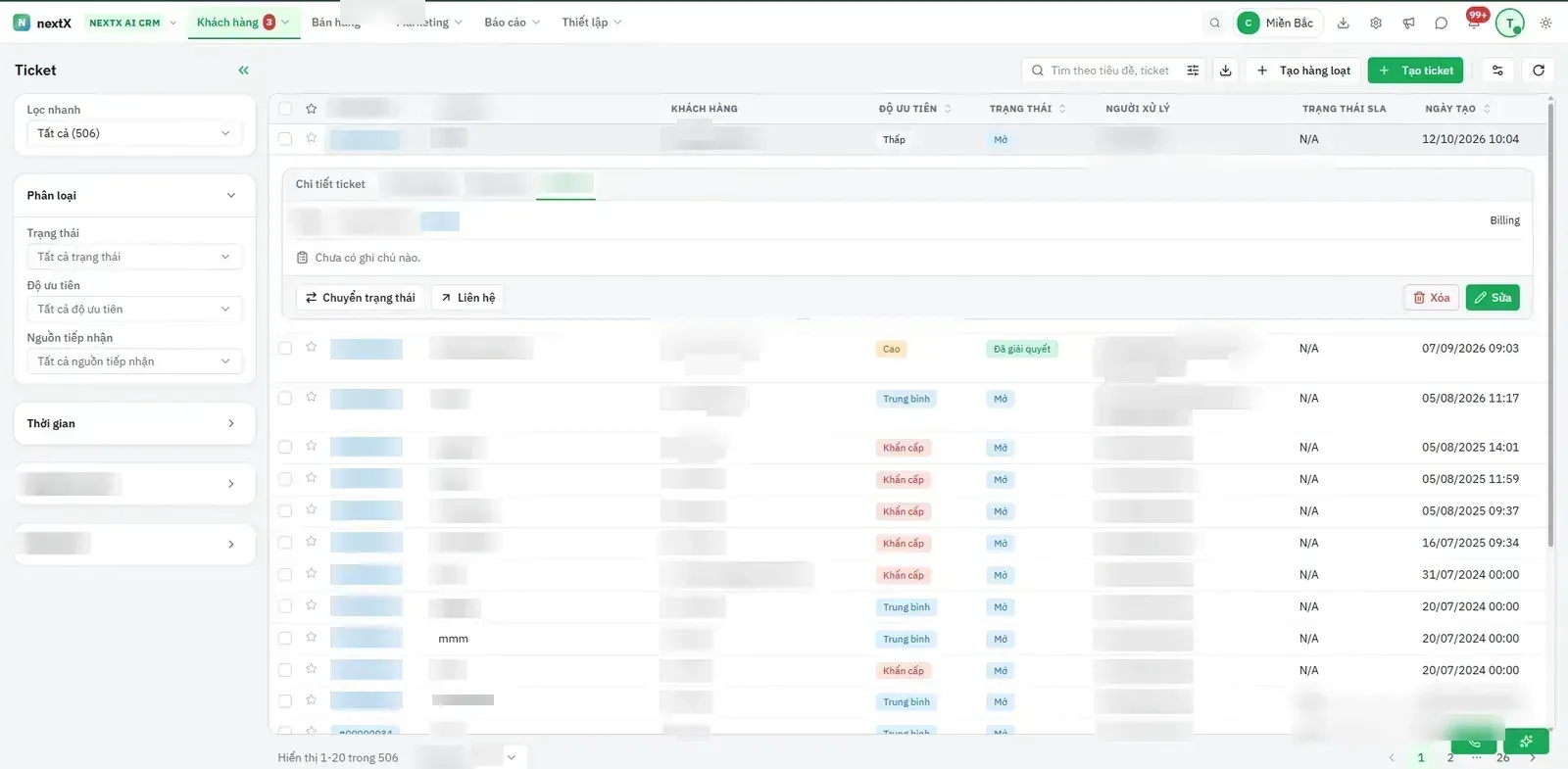Sort by the 'Ngày tạo' column header
This screenshot has height=769, width=1568.
tap(1457, 109)
